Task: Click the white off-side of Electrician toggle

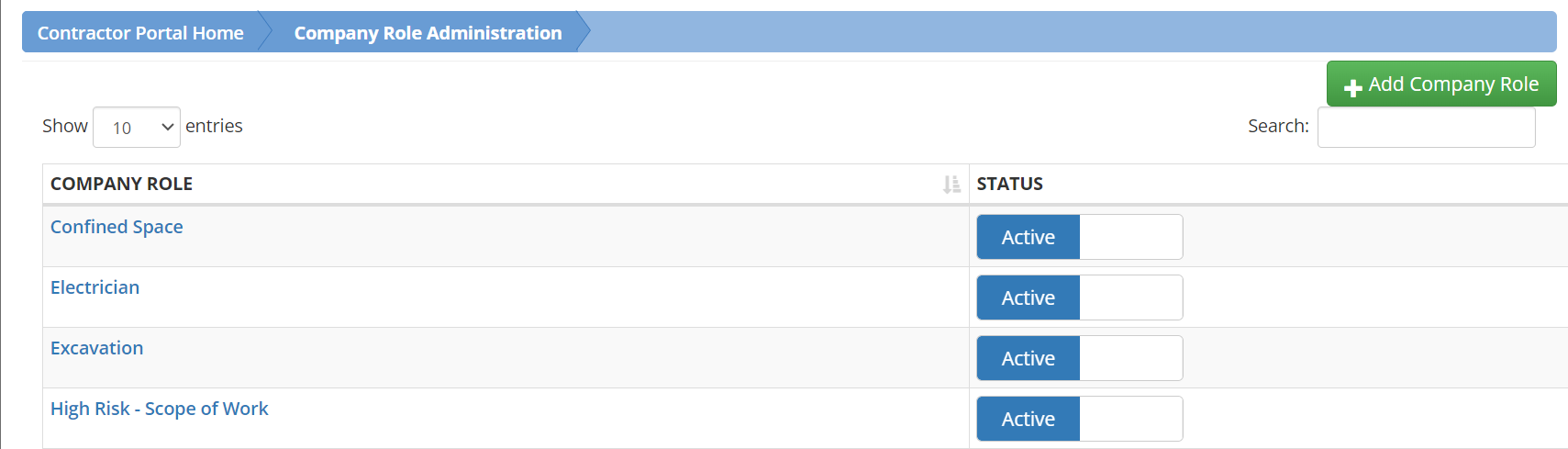Action: [1130, 297]
